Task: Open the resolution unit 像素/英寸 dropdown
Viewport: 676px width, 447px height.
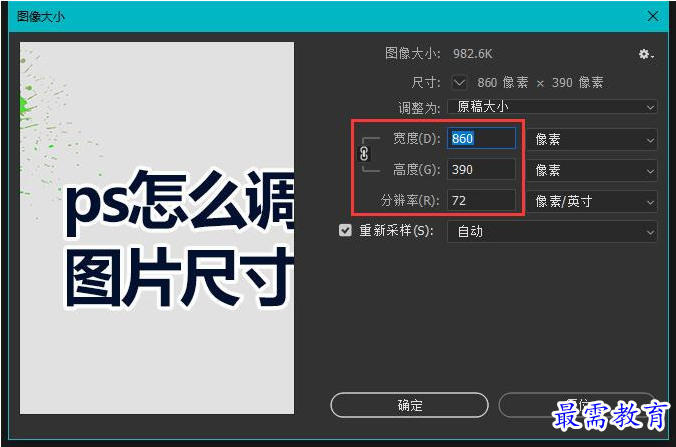Action: tap(592, 201)
